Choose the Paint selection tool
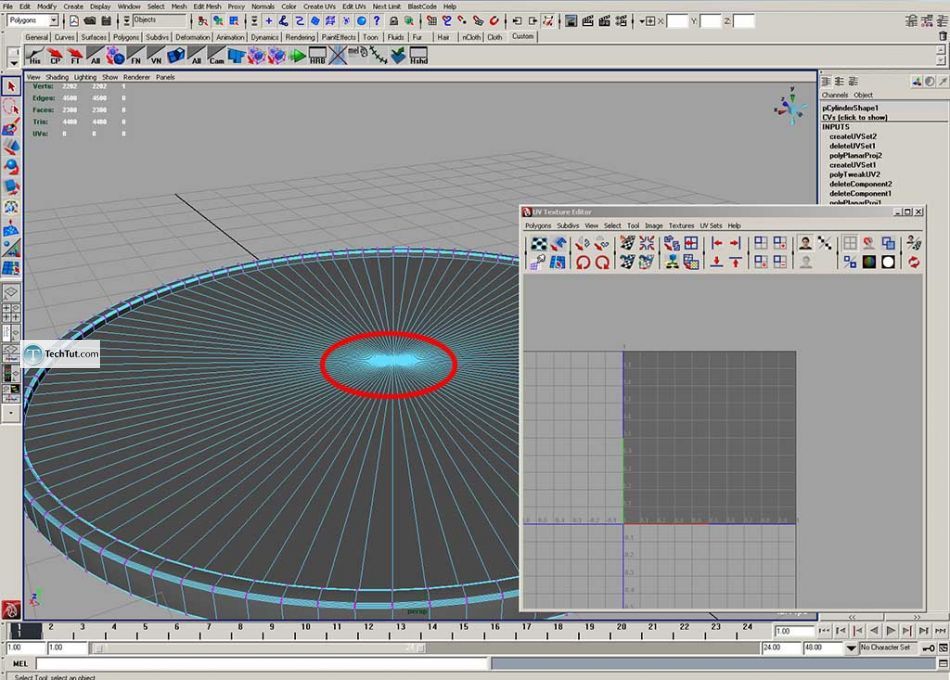The width and height of the screenshot is (950, 680). point(11,127)
